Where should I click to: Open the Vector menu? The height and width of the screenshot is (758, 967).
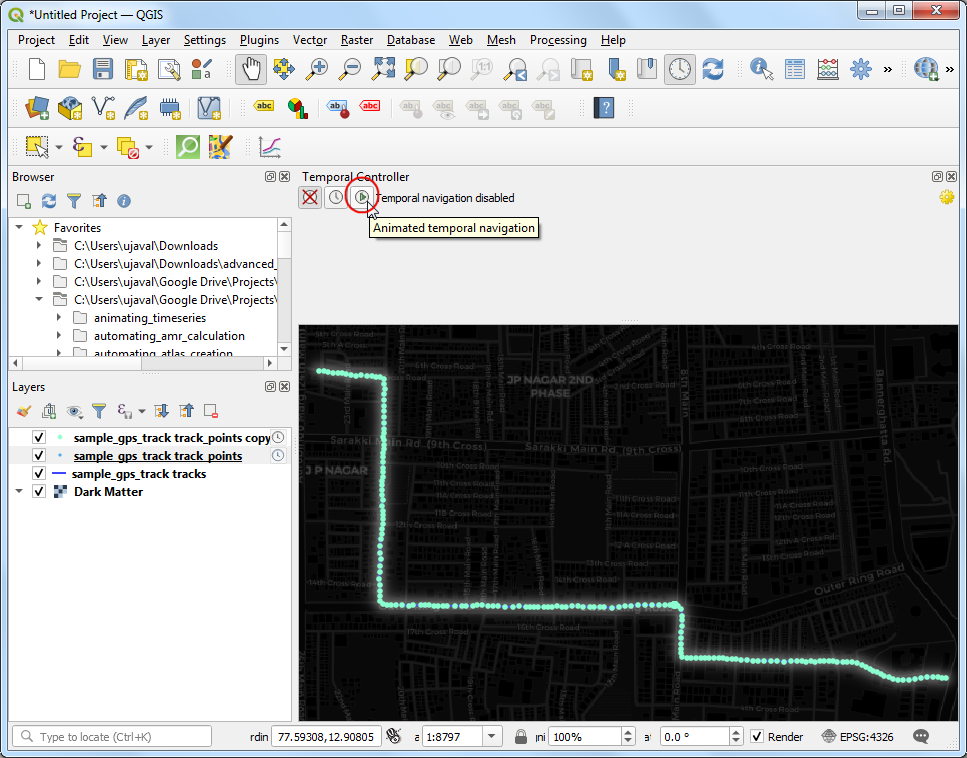tap(310, 40)
